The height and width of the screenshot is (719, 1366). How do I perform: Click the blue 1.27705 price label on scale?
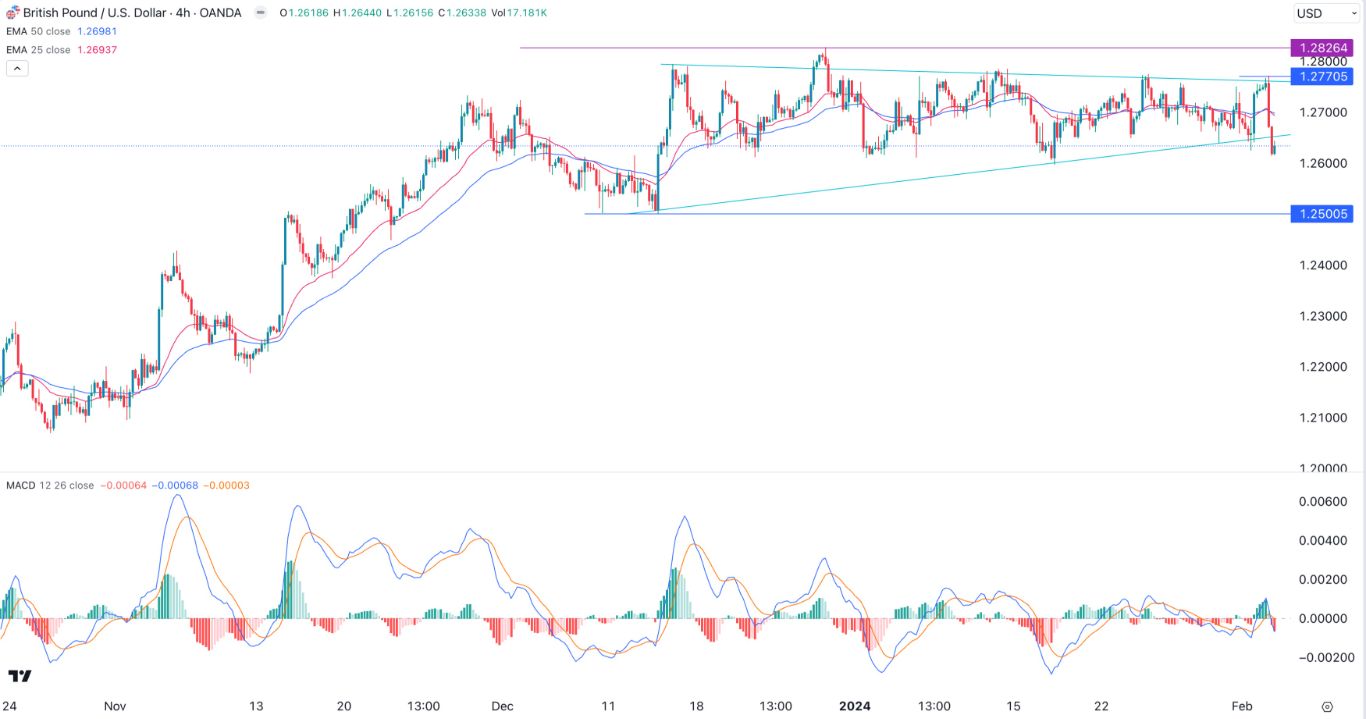click(1322, 77)
